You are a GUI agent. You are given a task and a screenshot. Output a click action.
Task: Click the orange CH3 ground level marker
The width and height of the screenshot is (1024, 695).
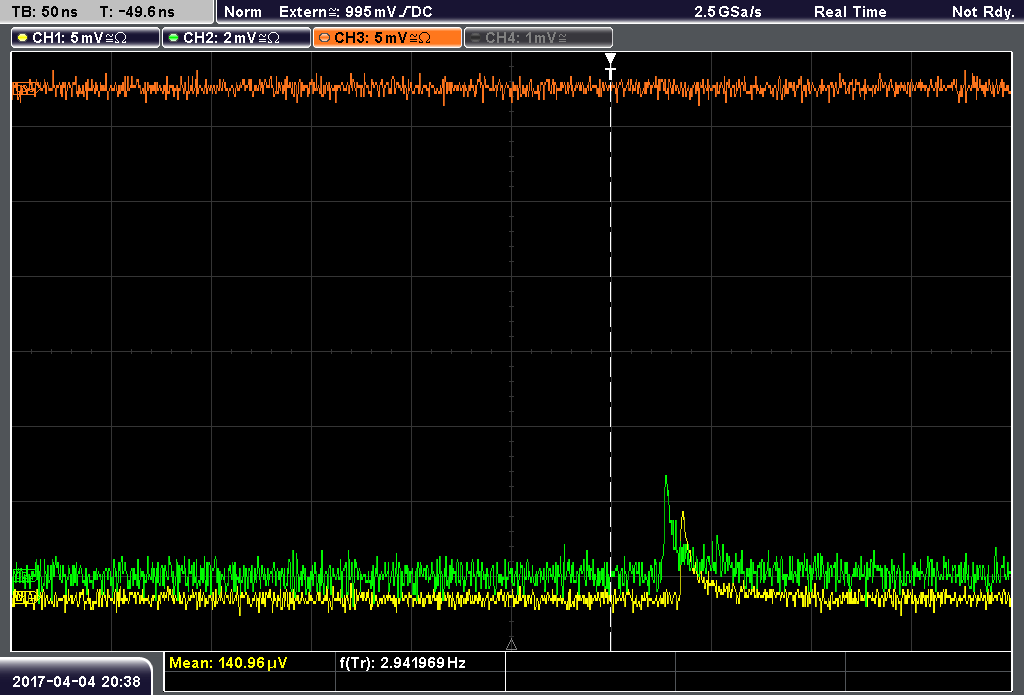[25, 88]
